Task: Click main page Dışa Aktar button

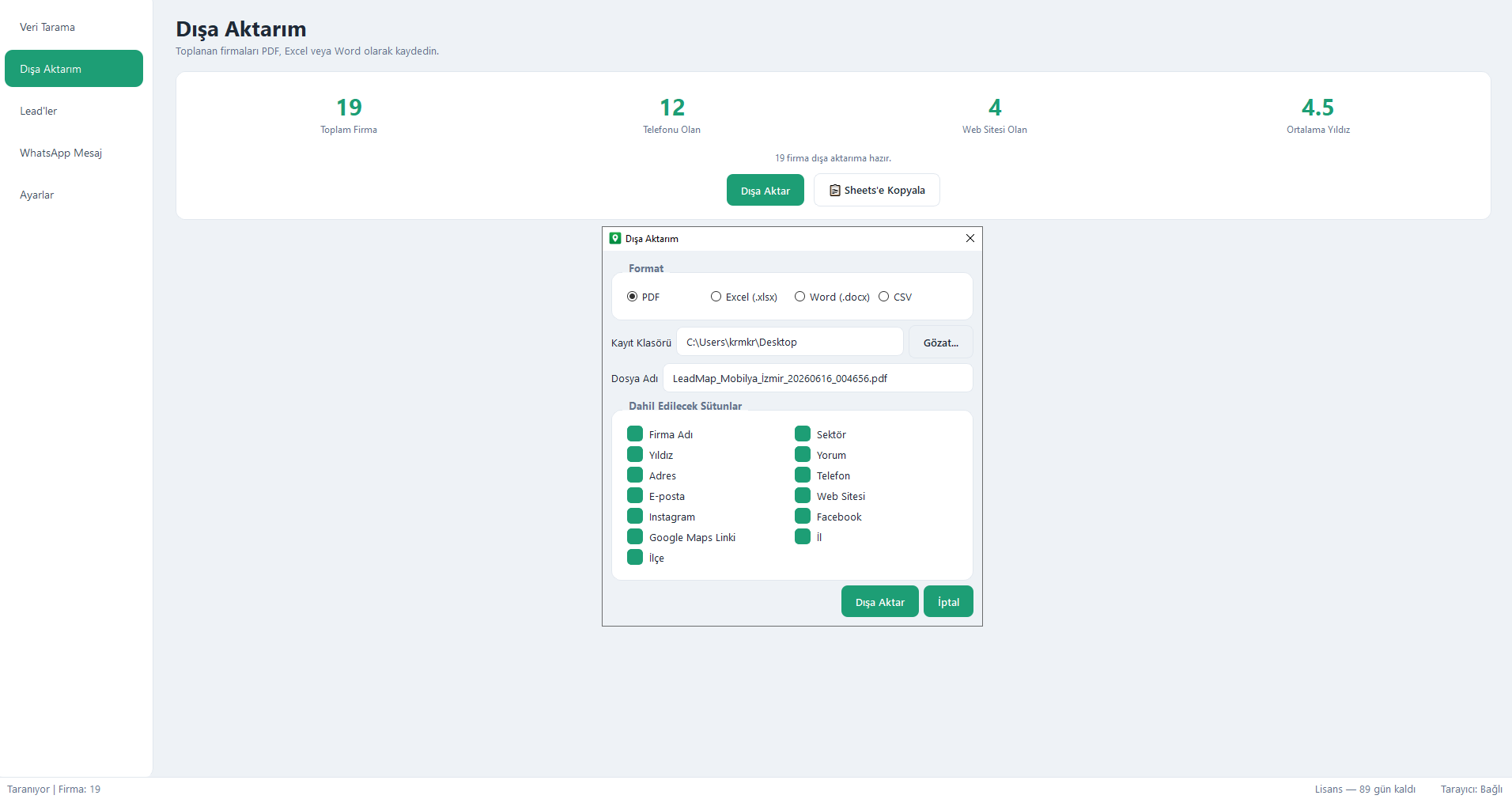Action: click(765, 190)
